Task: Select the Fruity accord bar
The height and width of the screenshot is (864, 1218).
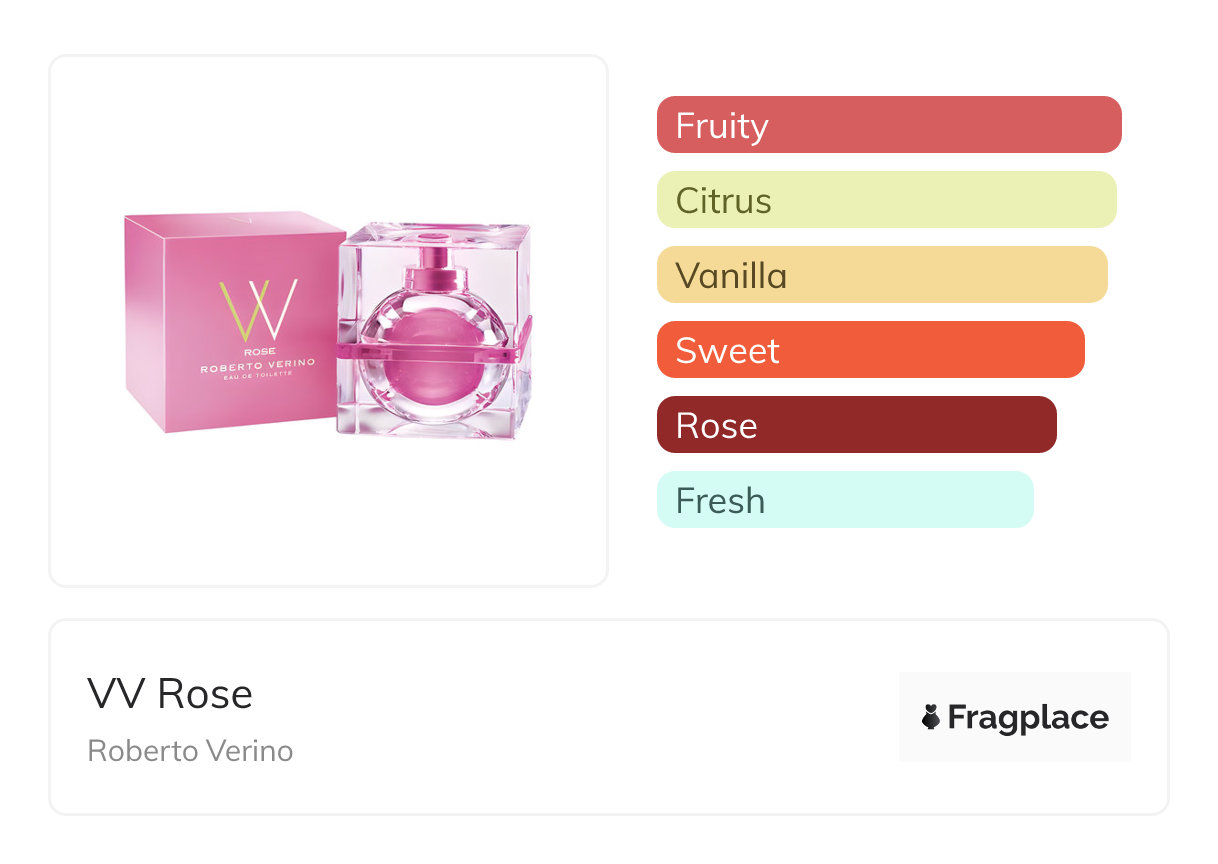Action: [x=888, y=125]
